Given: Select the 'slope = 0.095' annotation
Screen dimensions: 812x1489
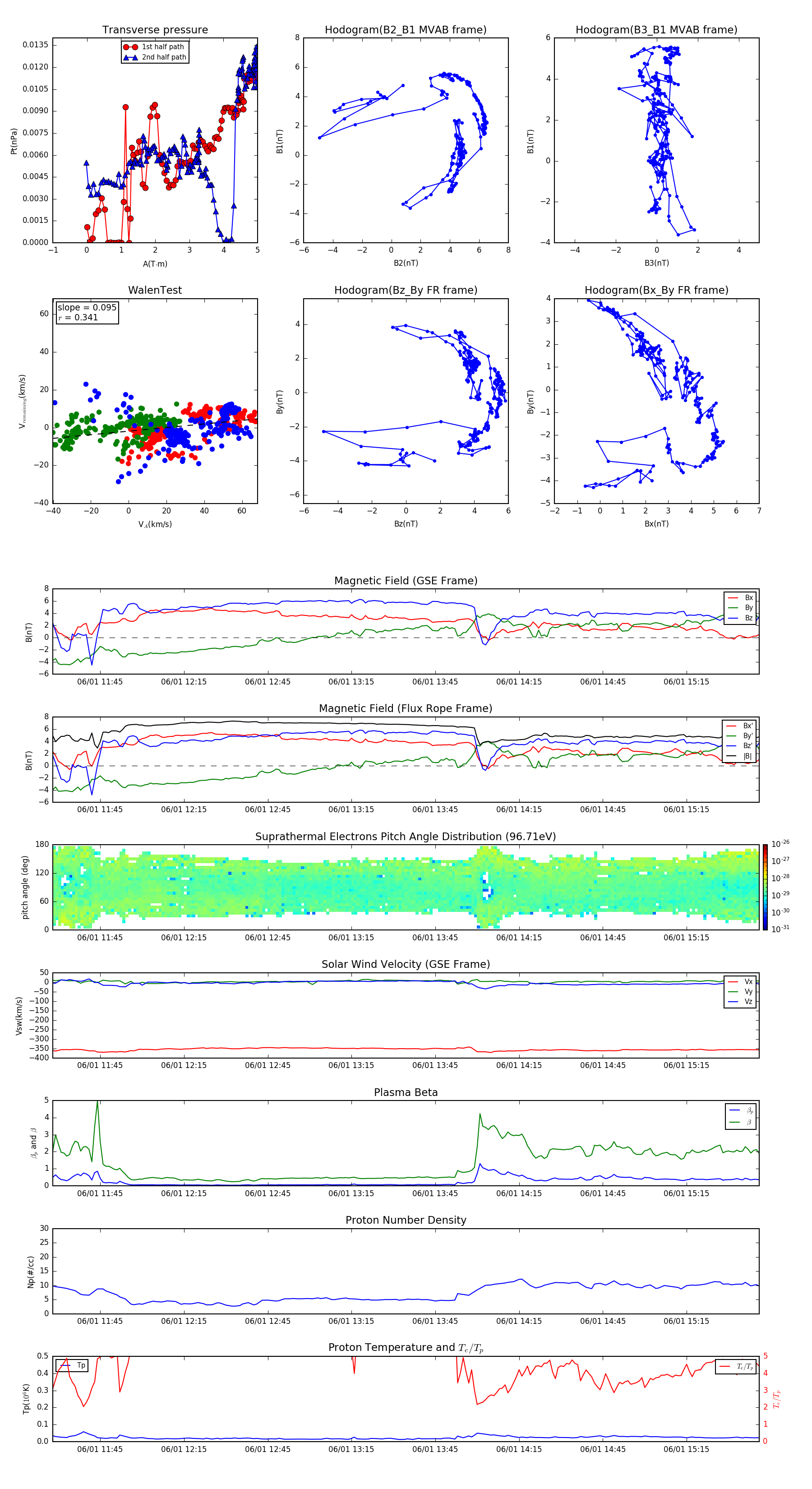Looking at the screenshot, I should [87, 308].
